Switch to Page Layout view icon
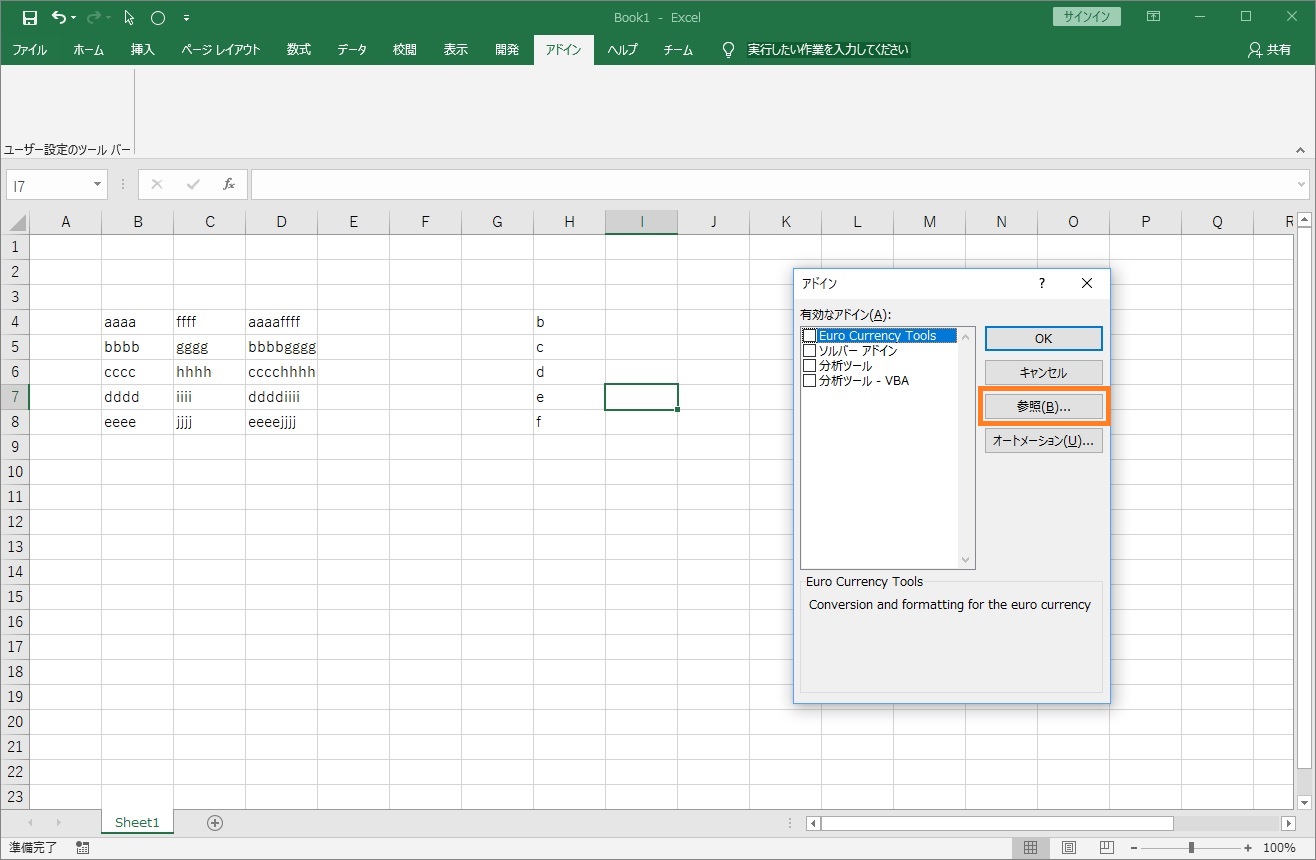This screenshot has width=1316, height=860. coord(1069,848)
